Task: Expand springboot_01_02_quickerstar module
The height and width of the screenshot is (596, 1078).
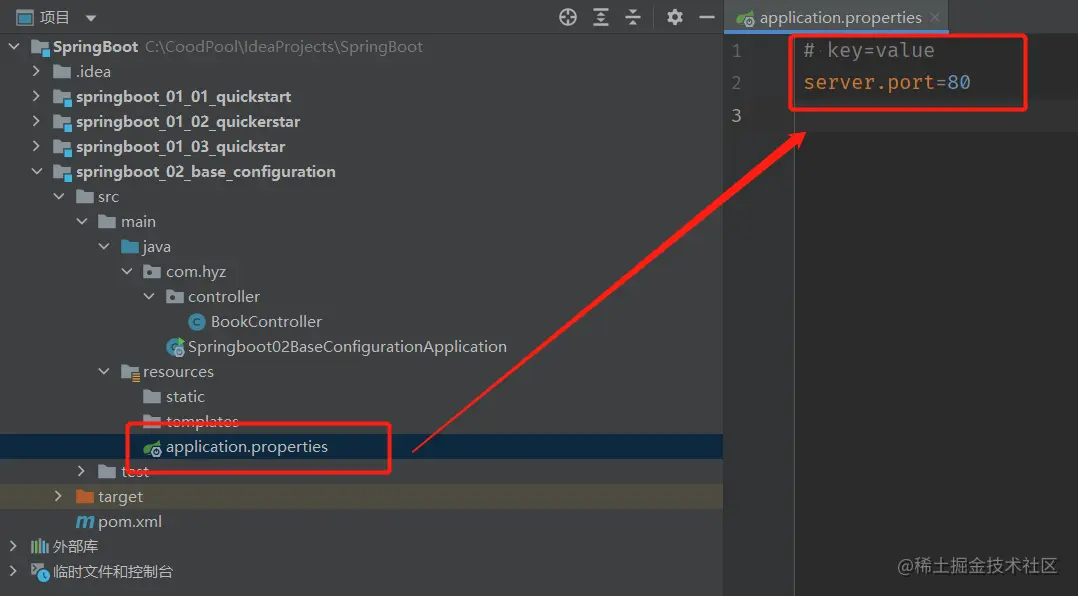Action: (x=36, y=121)
